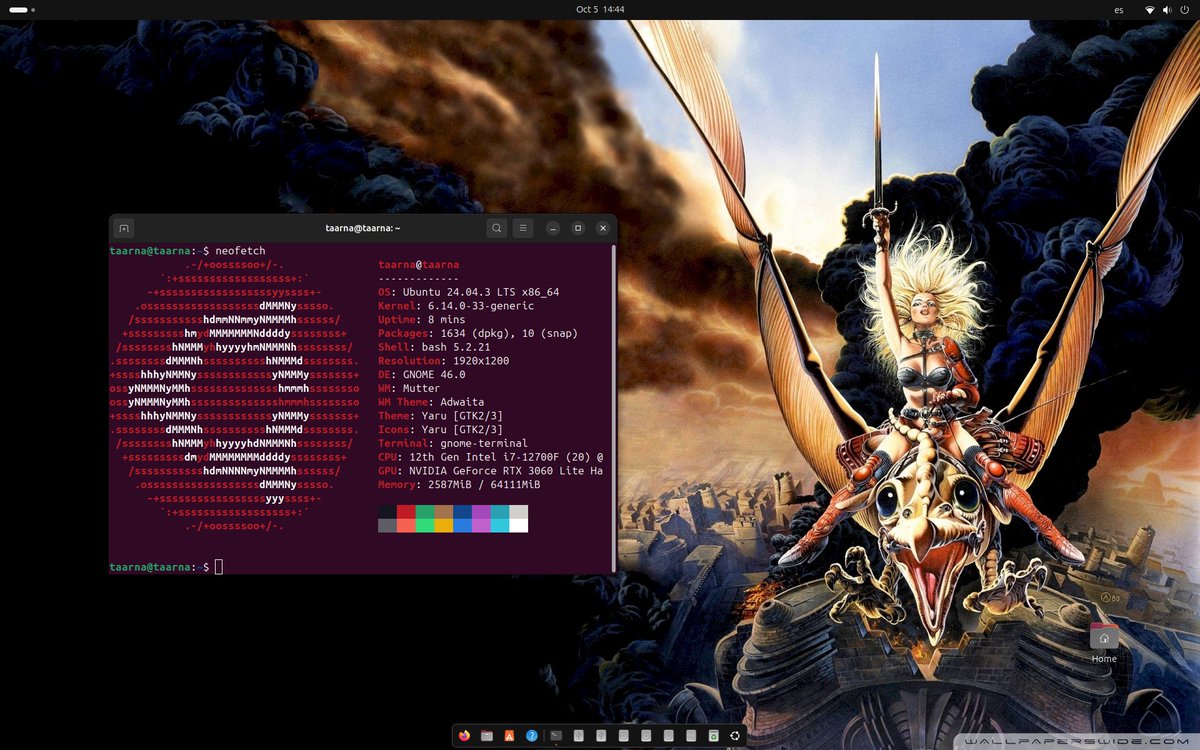Click the 'CPU: 12th Gen Intel i7-12700F' line
The height and width of the screenshot is (750, 1200).
click(x=490, y=457)
